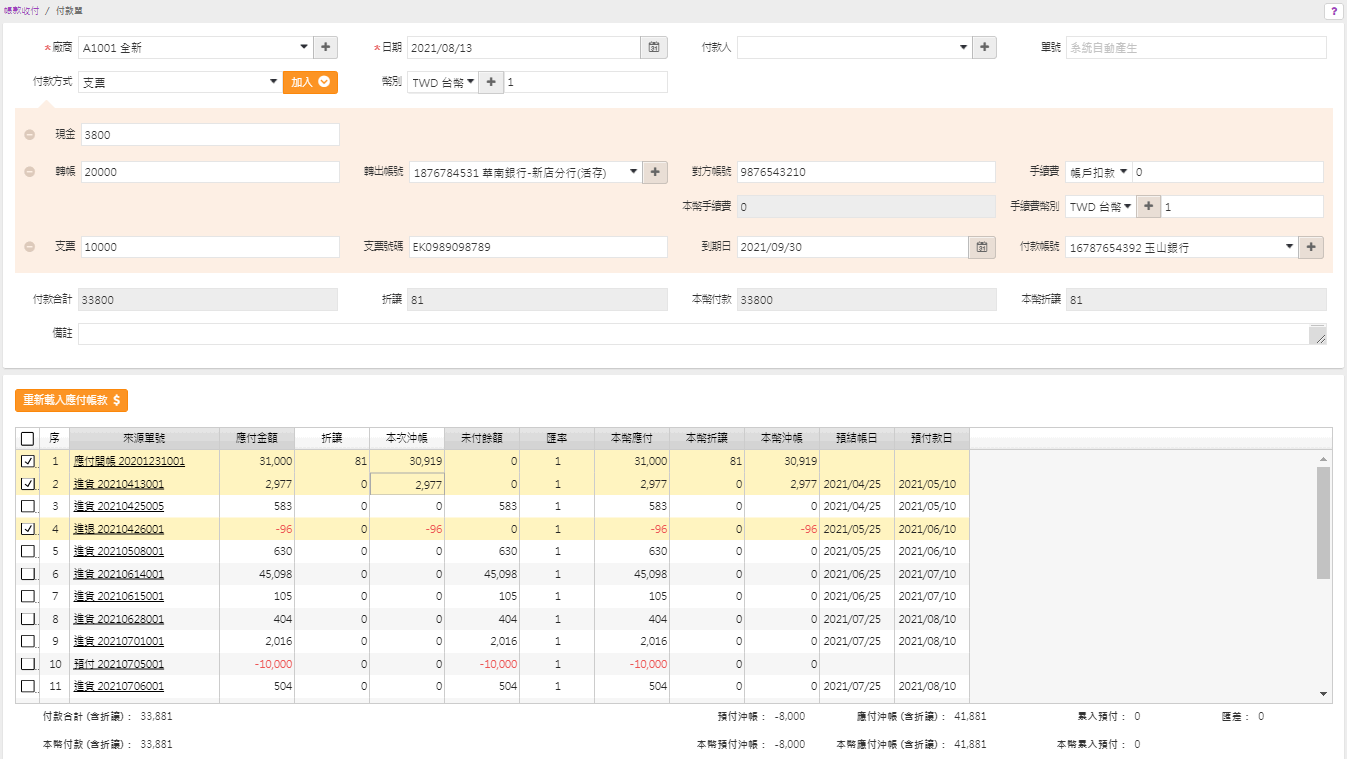Open source document 應付開帳 20201231001

[x=129, y=461]
